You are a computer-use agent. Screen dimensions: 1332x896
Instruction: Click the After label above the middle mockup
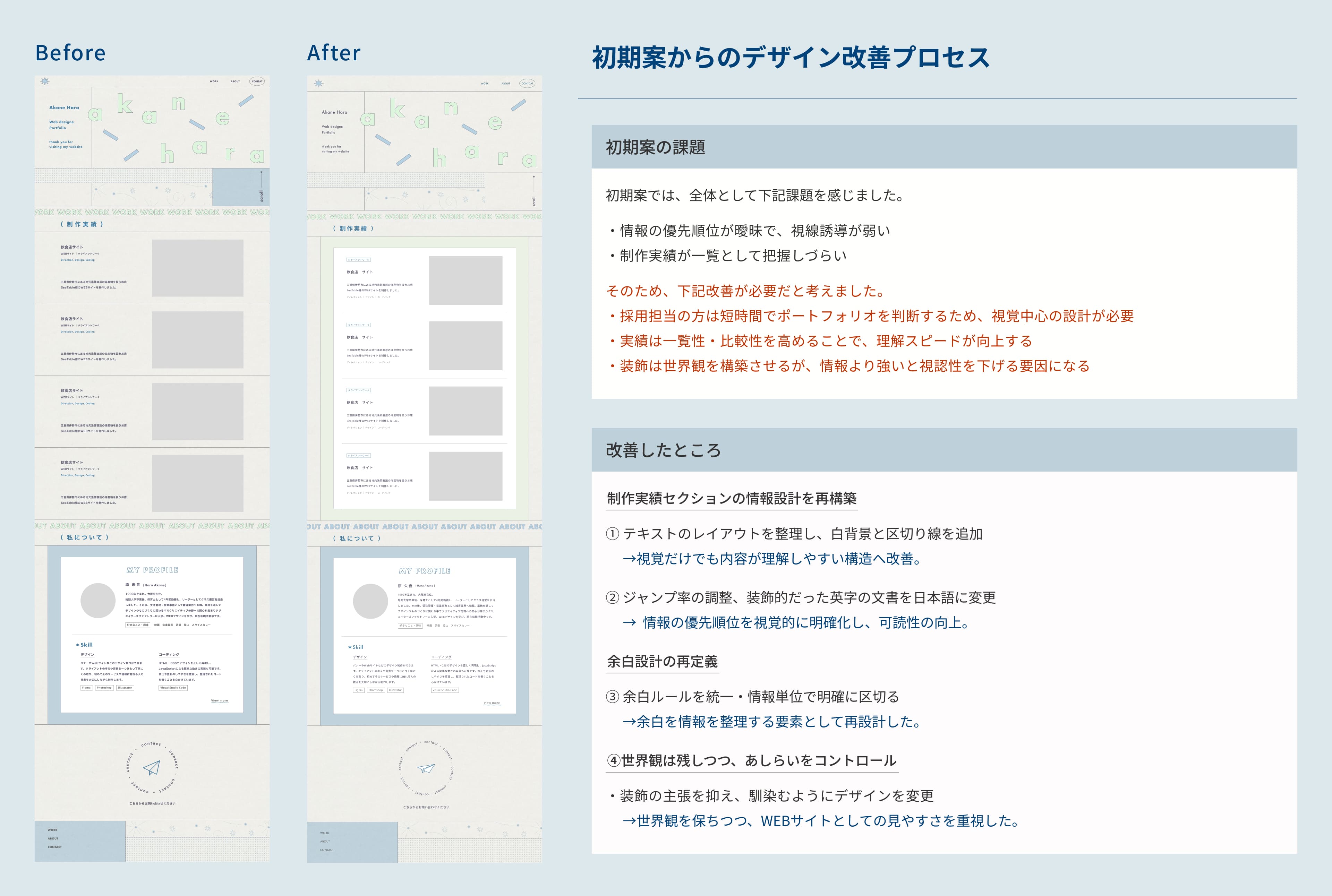click(334, 53)
